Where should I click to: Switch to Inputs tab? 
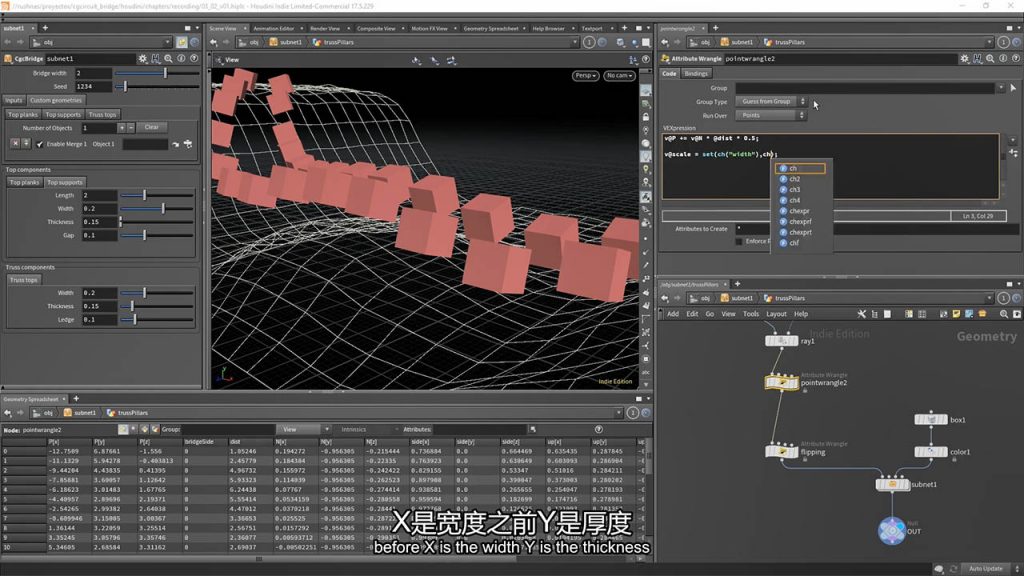pyautogui.click(x=14, y=101)
